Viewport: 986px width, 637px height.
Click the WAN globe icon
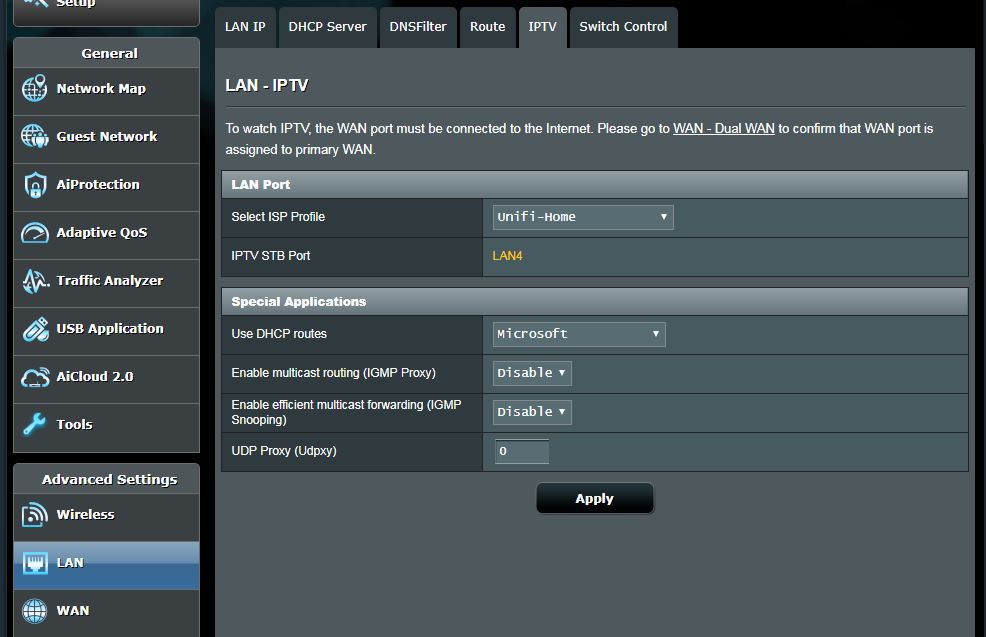[35, 611]
